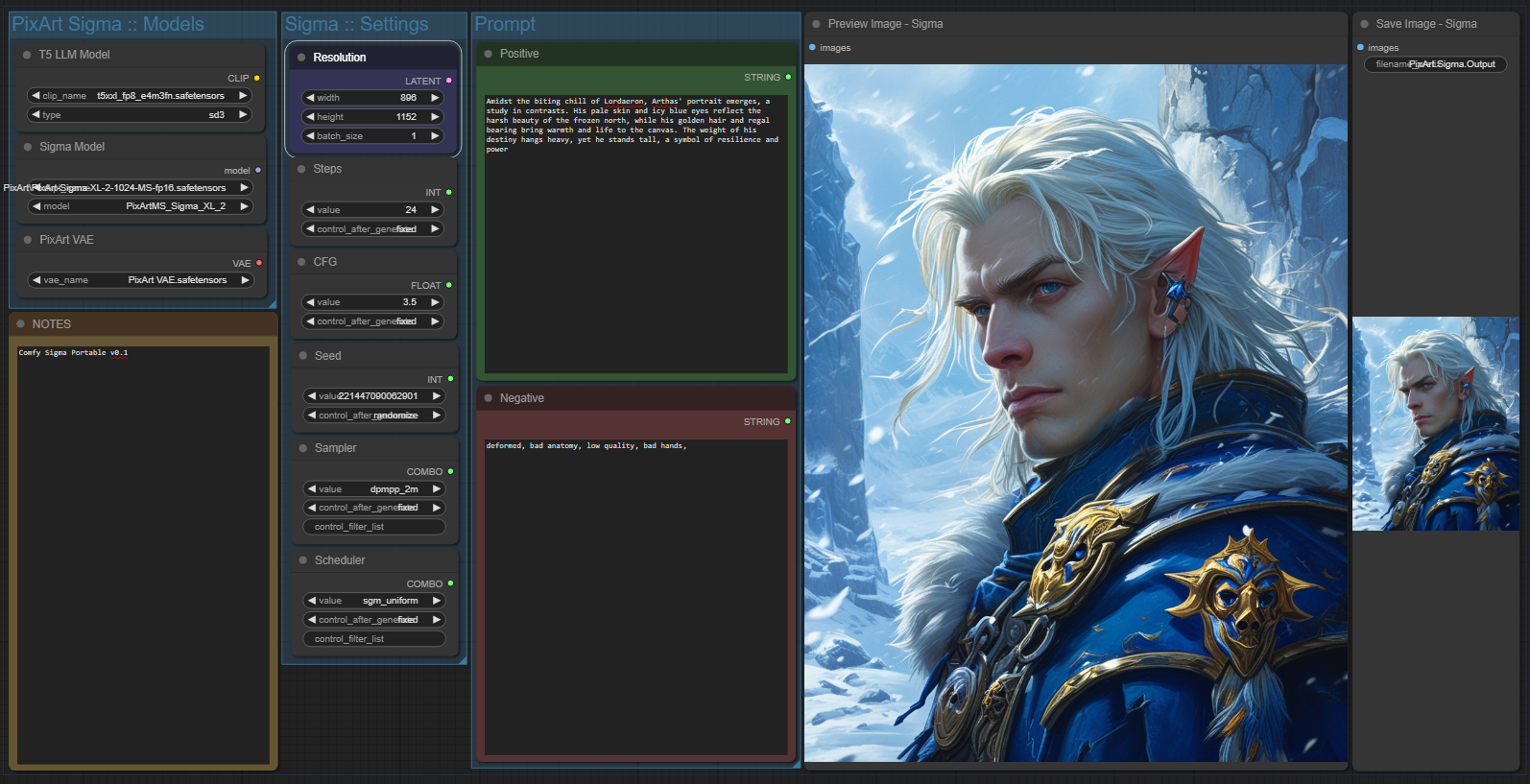Switch to next sampler after dpmpp_2m

click(x=437, y=489)
